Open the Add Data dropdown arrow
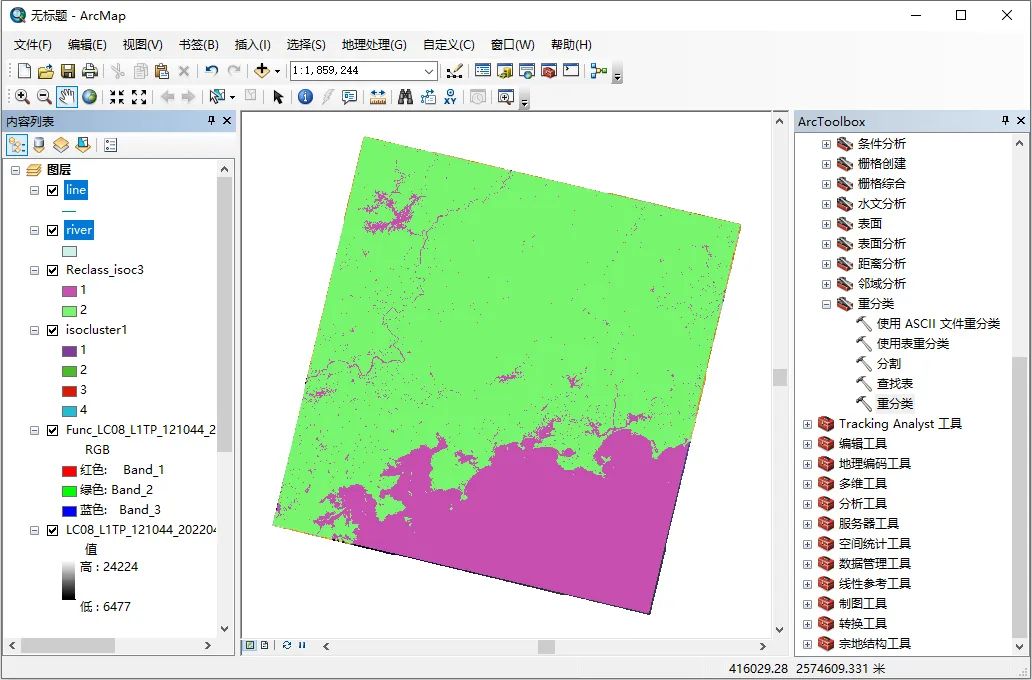 277,70
